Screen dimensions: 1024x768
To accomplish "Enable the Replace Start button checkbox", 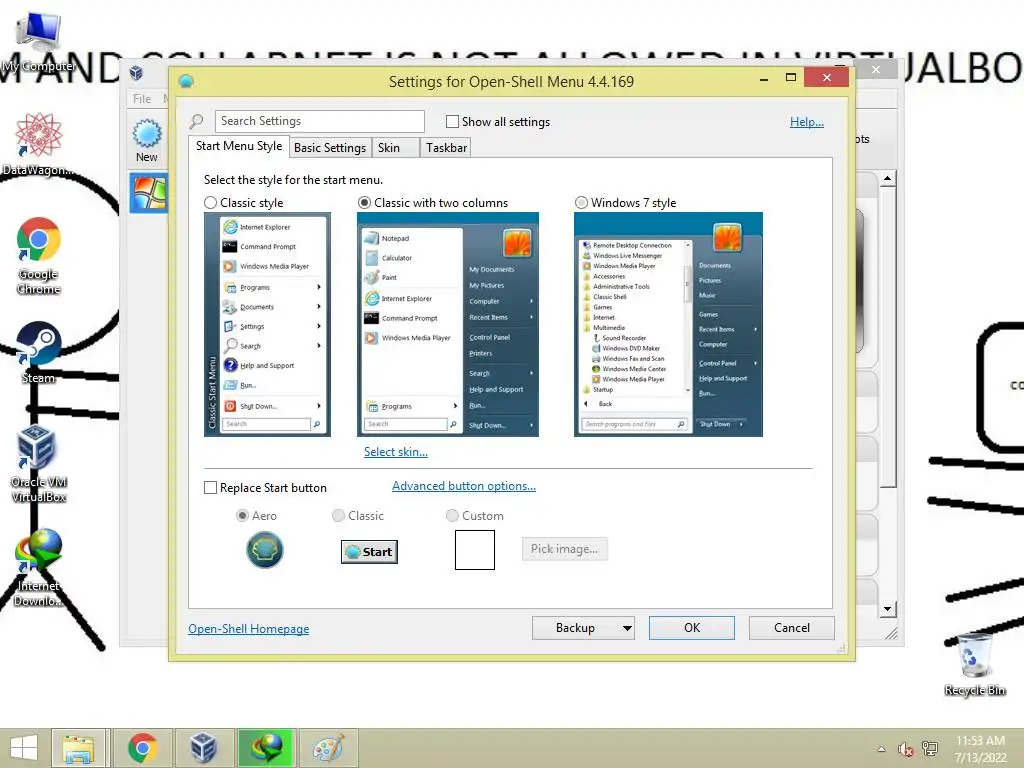I will pyautogui.click(x=210, y=488).
